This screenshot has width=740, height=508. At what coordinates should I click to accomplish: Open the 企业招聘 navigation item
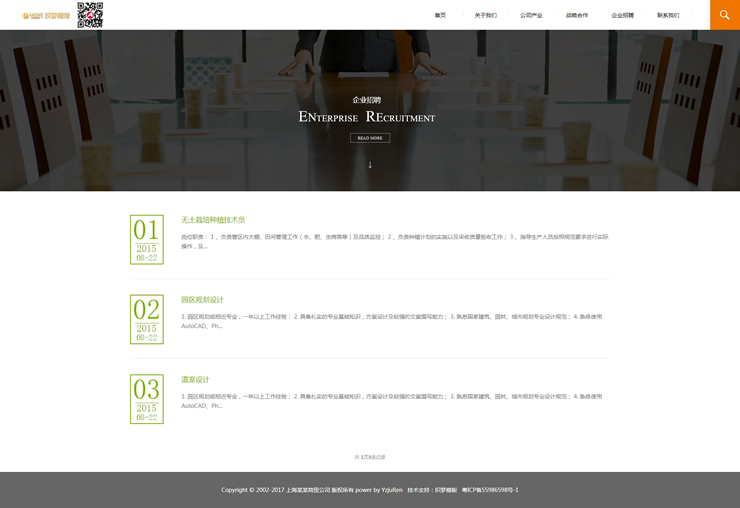coord(622,16)
